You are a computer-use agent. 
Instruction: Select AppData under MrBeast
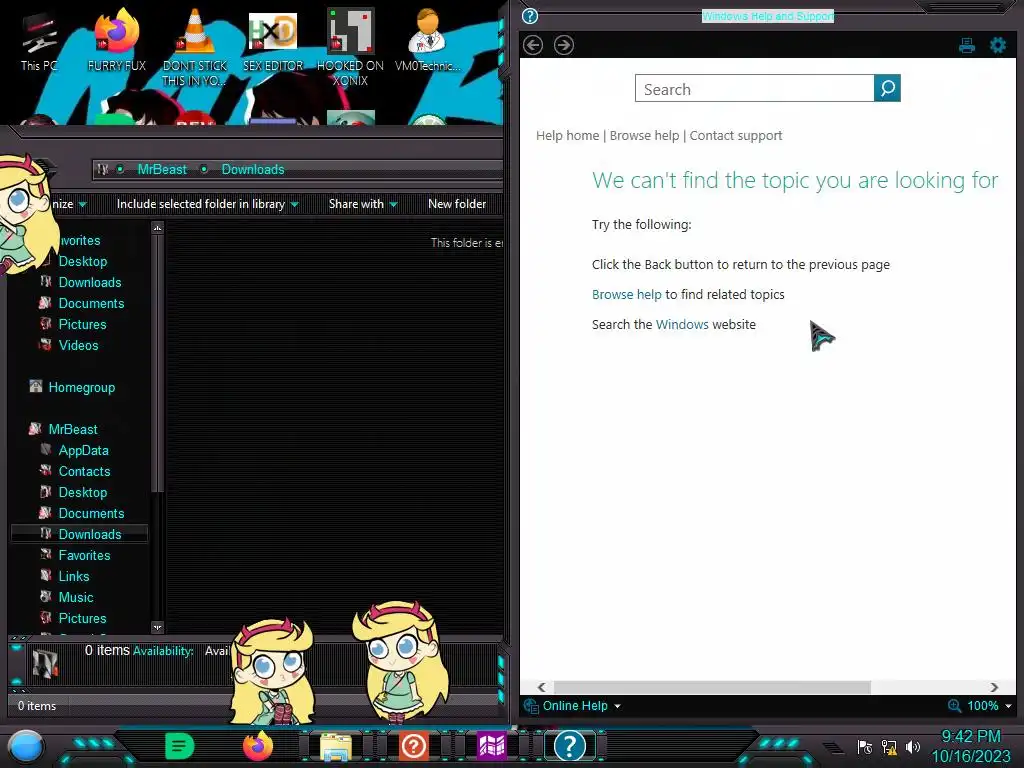tap(84, 450)
